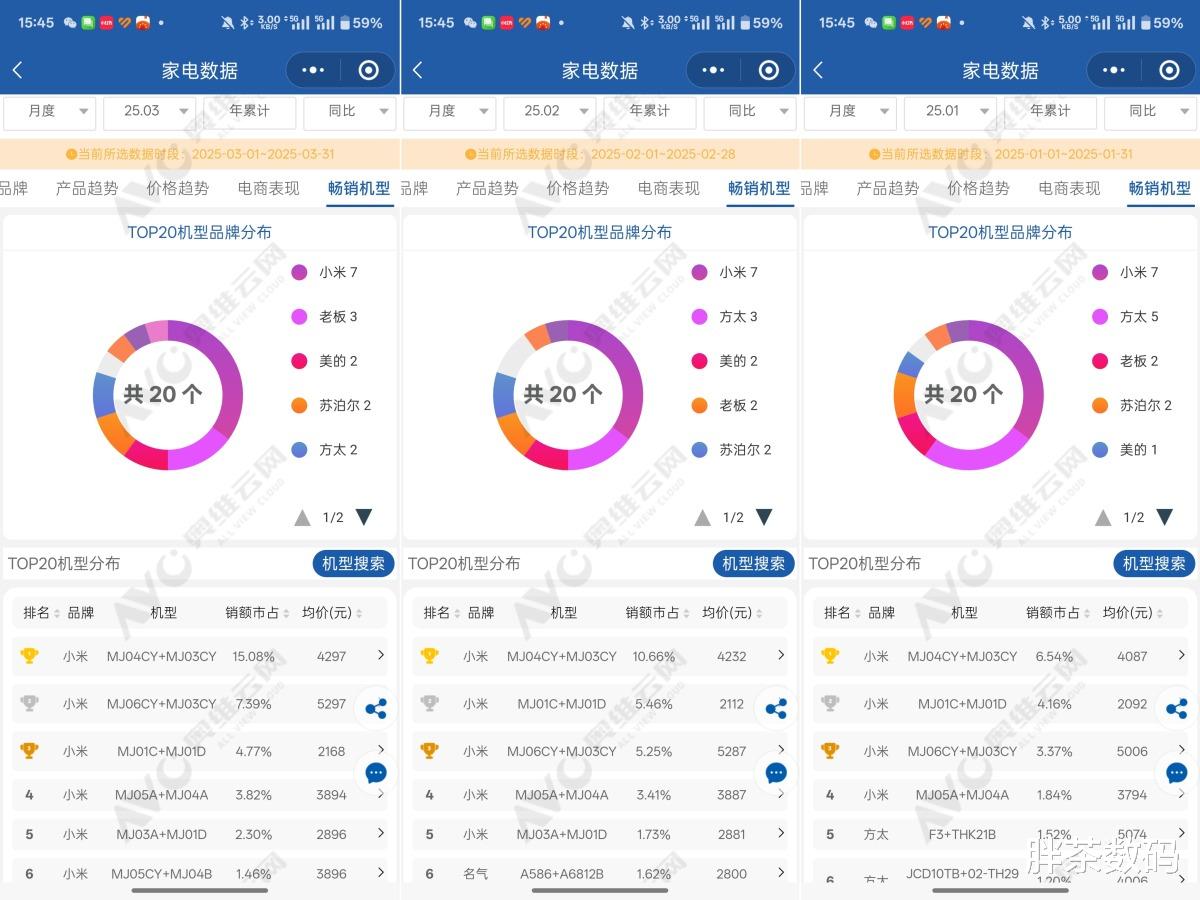Screen dimensions: 1200x900
Task: Sort by 均价(元) column in the 25.02 table
Action: [733, 612]
